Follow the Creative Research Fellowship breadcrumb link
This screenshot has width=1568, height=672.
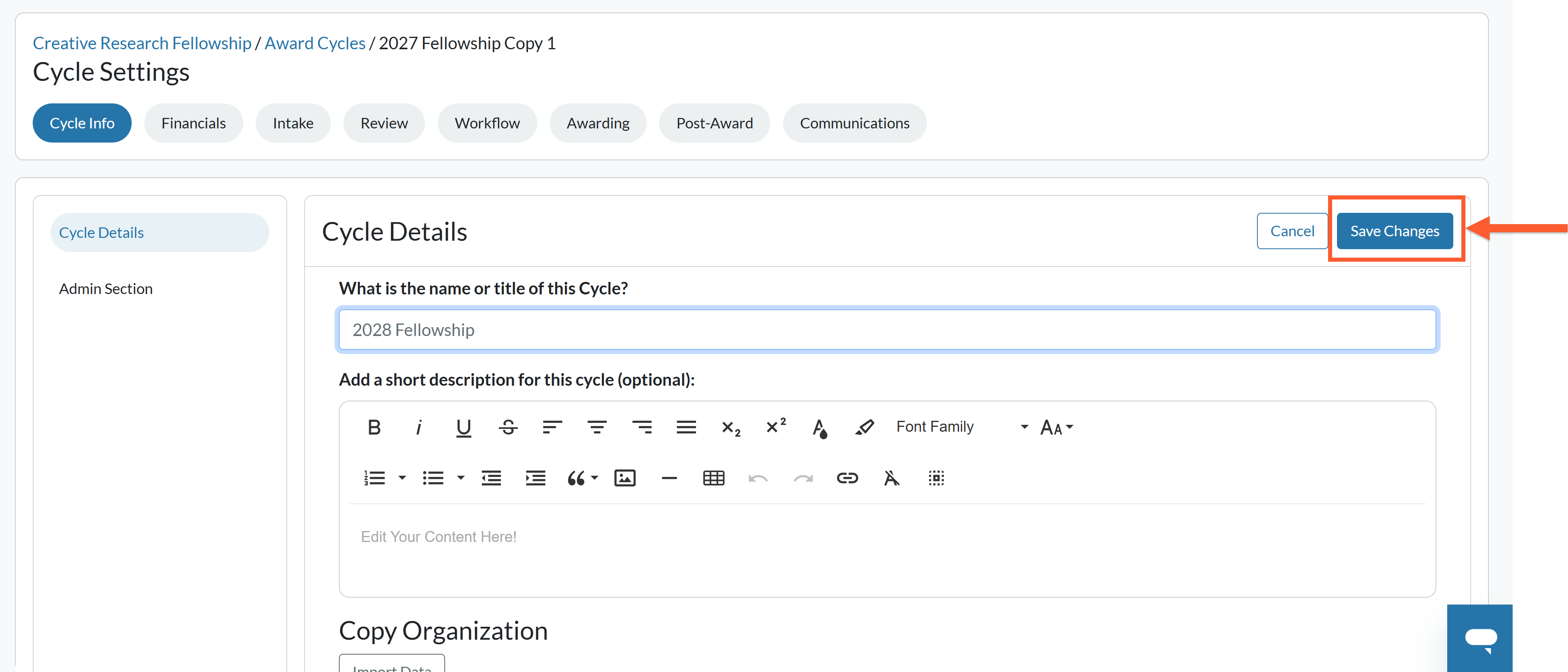(x=142, y=43)
